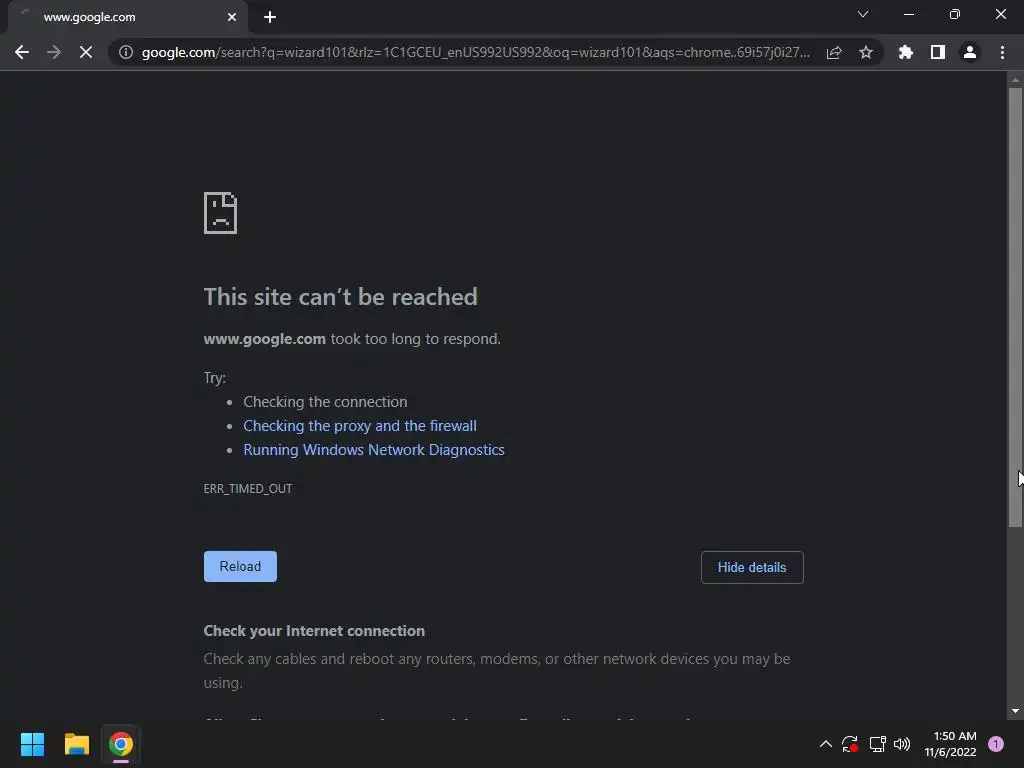The height and width of the screenshot is (768, 1024).
Task: Open the network status tray icon
Action: pyautogui.click(x=877, y=744)
